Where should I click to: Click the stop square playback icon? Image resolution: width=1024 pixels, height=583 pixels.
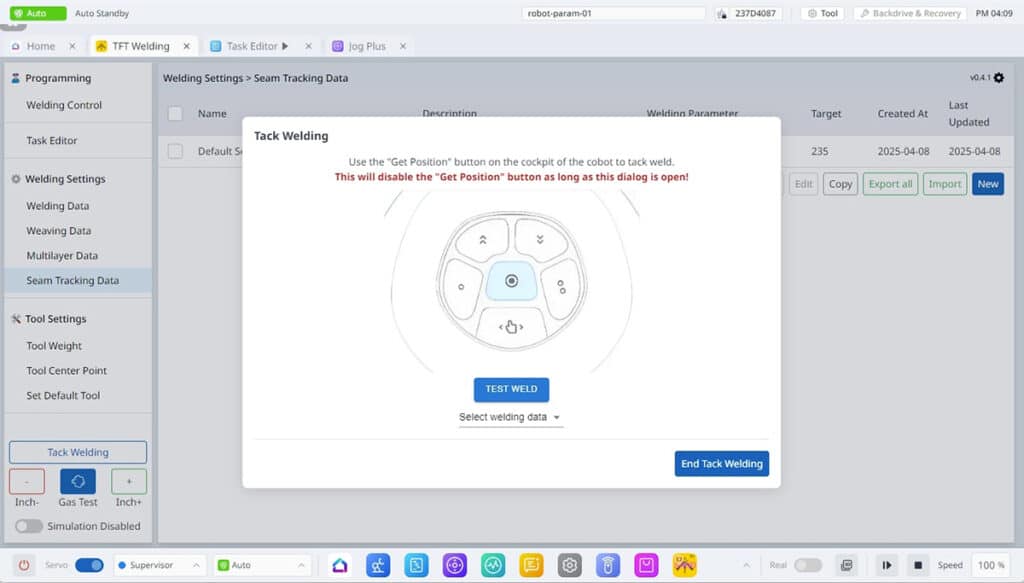[918, 565]
